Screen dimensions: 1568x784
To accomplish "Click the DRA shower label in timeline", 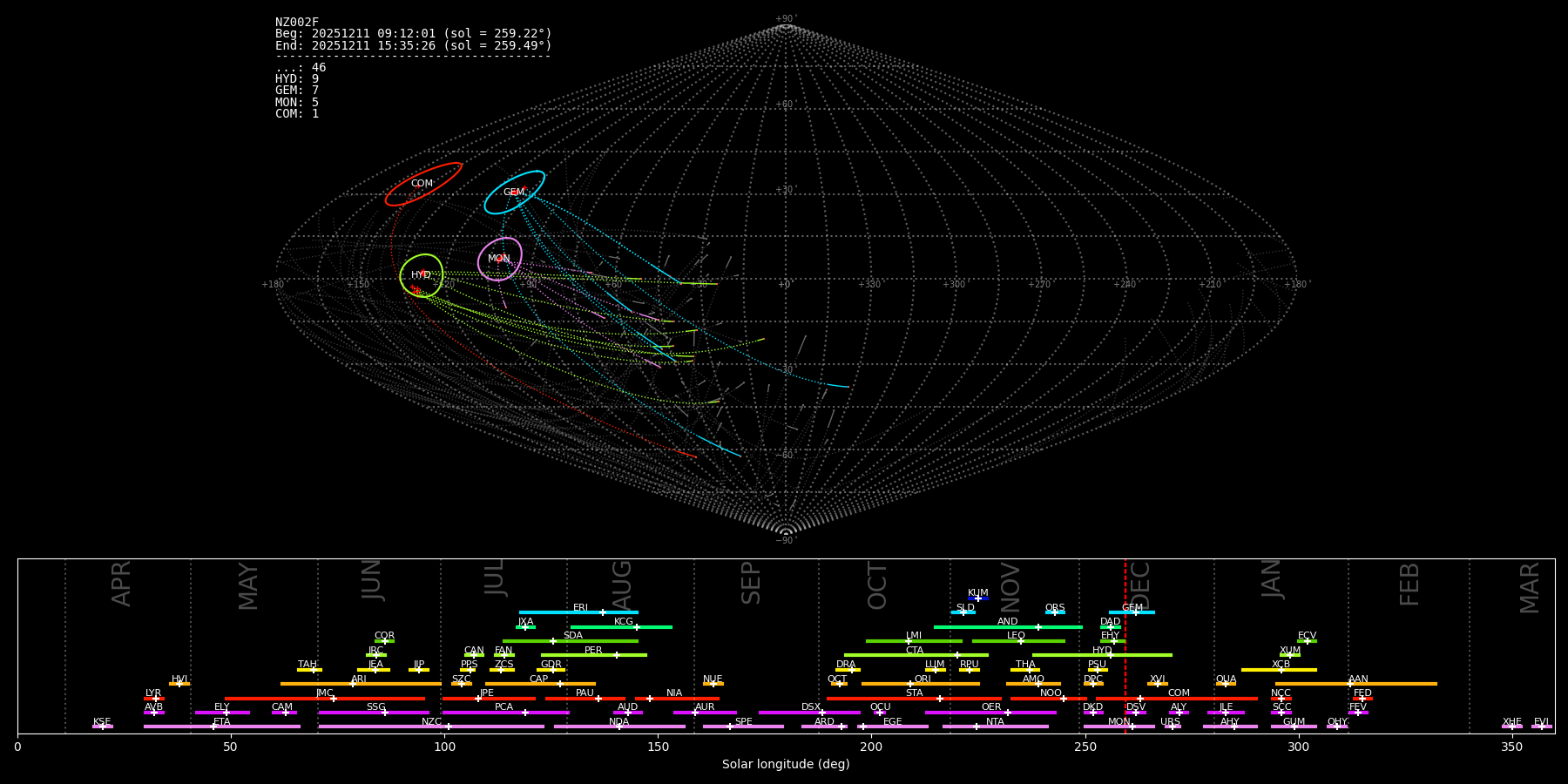I will tap(846, 665).
